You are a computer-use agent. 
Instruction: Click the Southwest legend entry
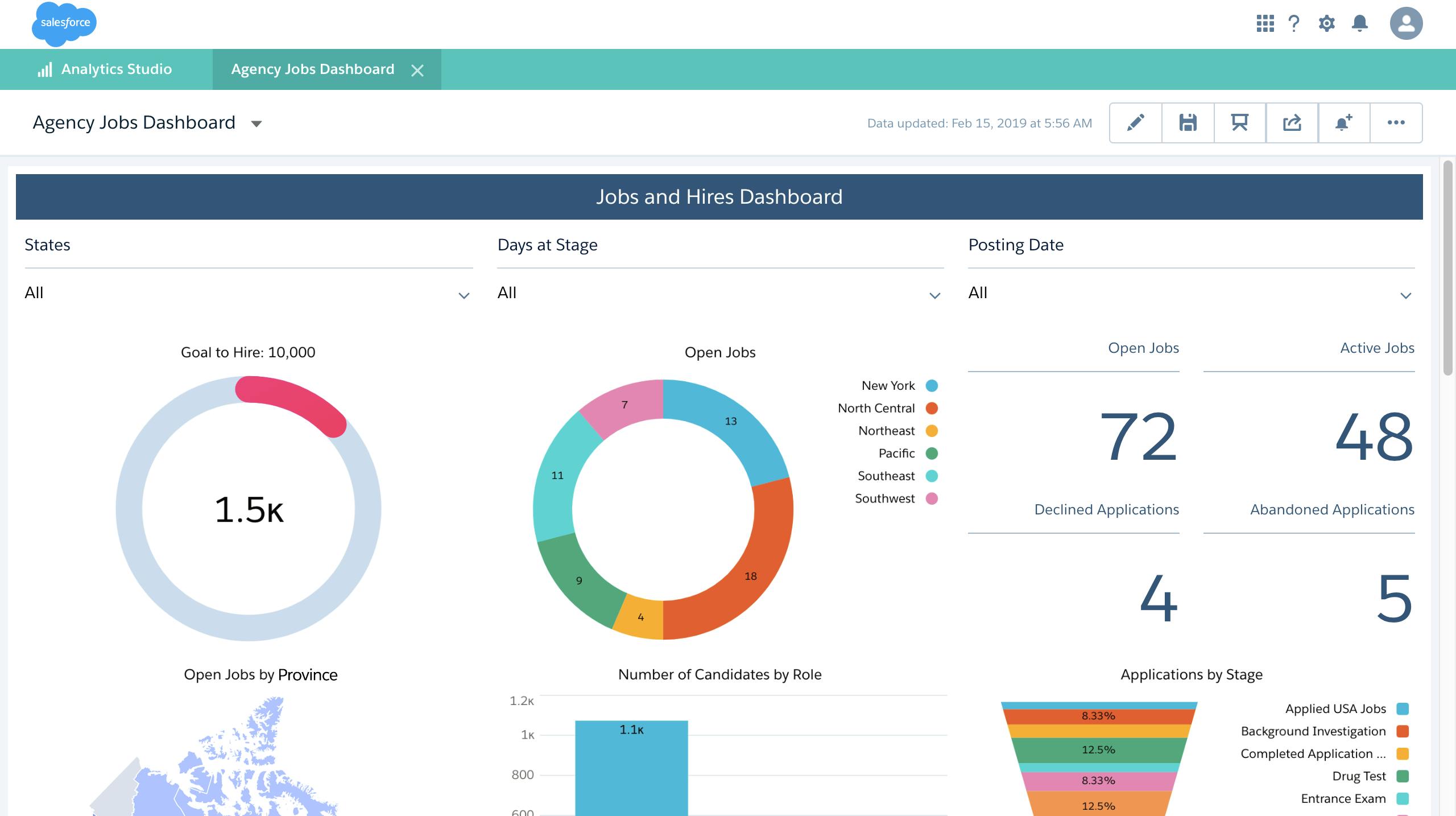[x=896, y=498]
